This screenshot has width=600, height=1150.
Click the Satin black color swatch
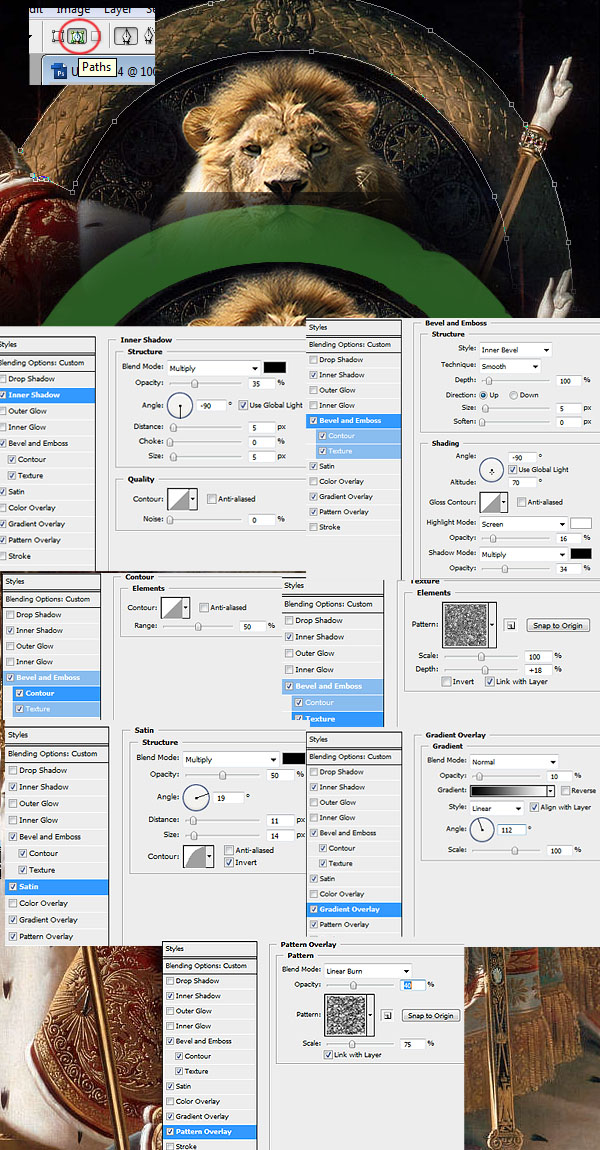pos(293,759)
